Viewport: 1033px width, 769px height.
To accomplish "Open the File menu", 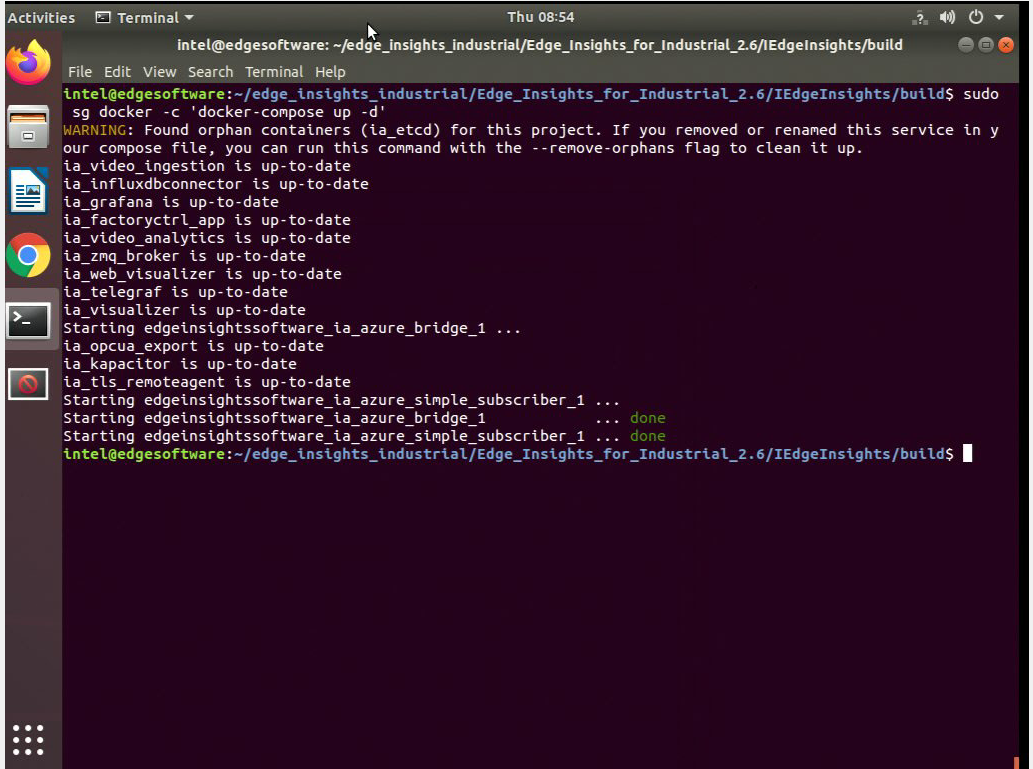I will (x=80, y=72).
